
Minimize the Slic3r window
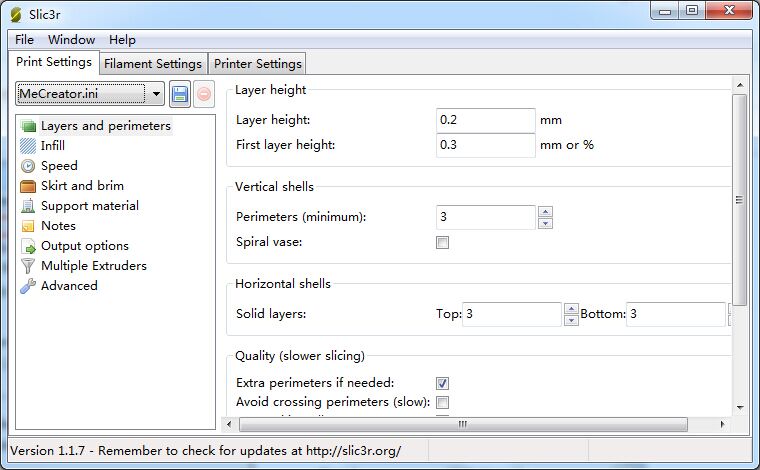click(x=665, y=11)
